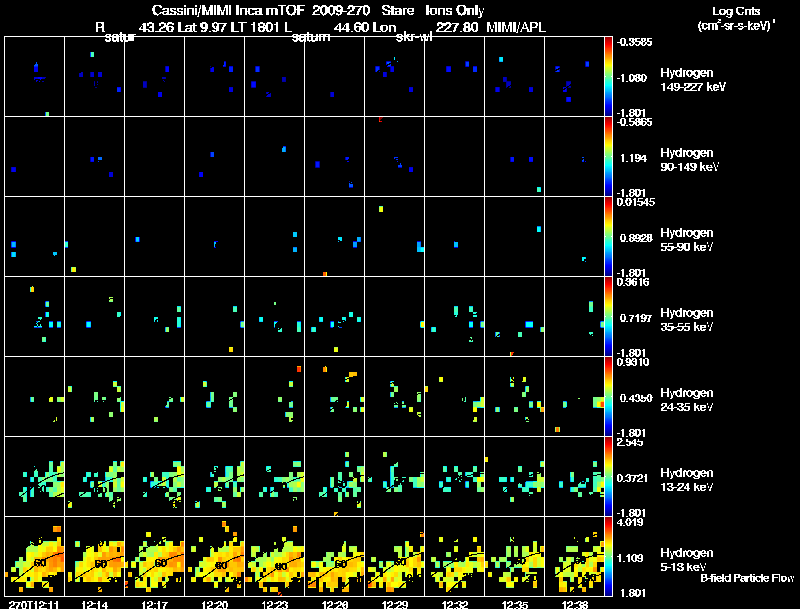
Task: Click the -0.5865 color scale value
Action: point(634,122)
